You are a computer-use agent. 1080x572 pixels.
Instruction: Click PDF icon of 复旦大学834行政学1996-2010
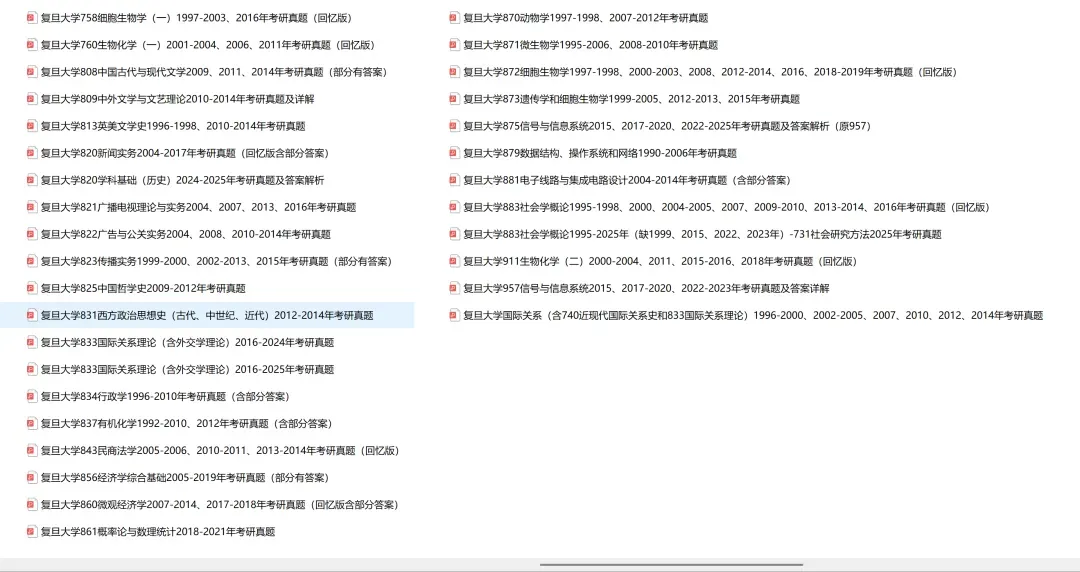[32, 396]
